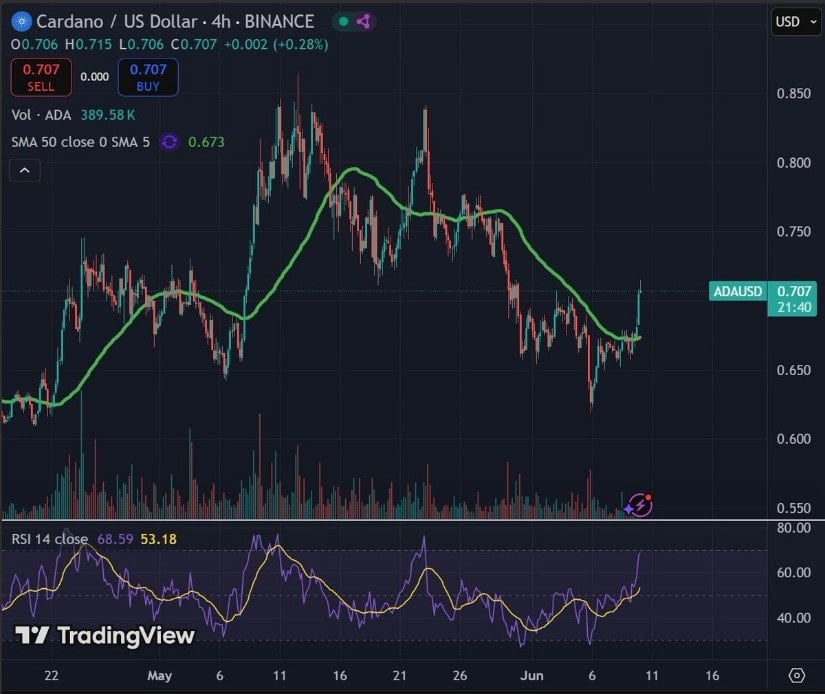Click the Cardano / US Dollar symbol title
The width and height of the screenshot is (825, 694).
[x=117, y=22]
